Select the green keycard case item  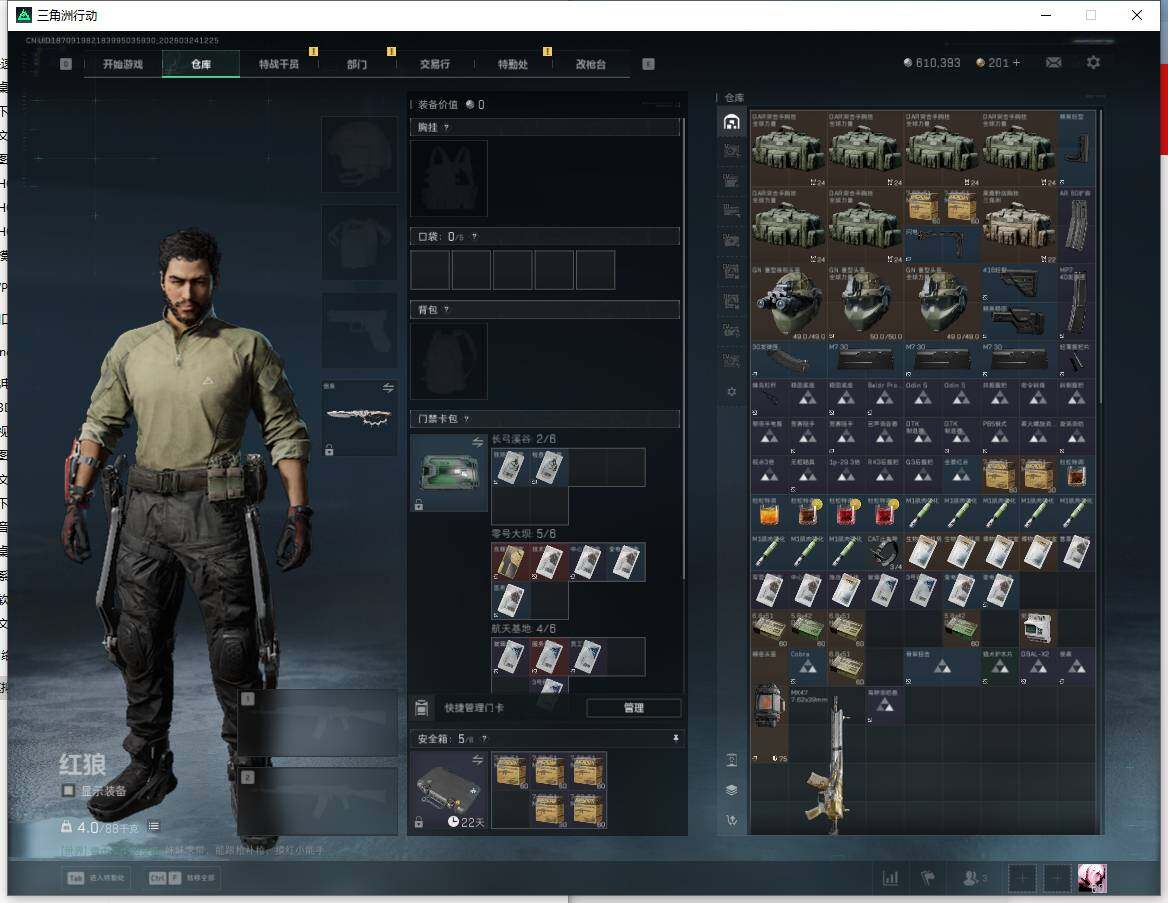click(x=449, y=472)
